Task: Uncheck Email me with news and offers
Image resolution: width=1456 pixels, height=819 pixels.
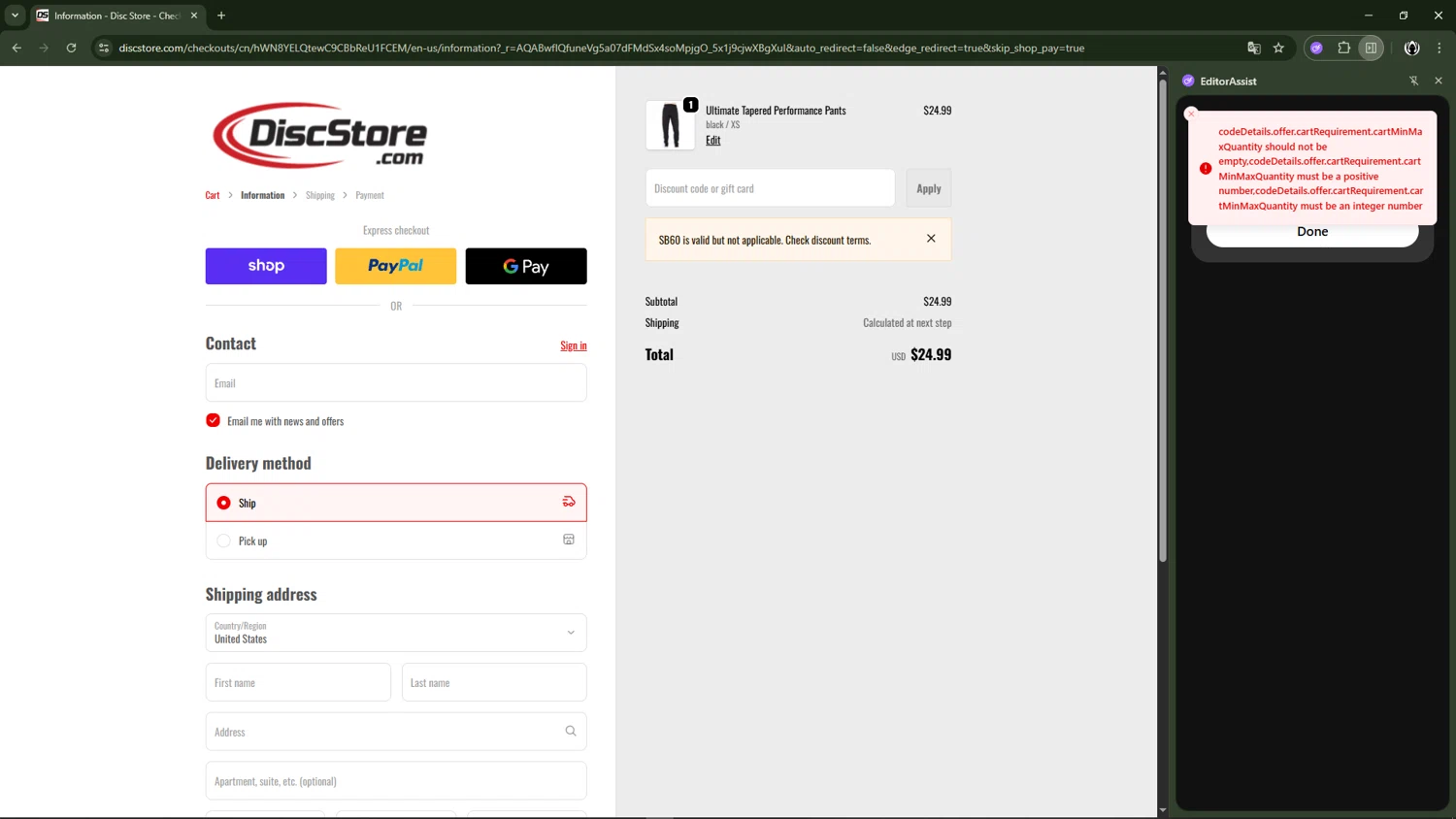Action: tap(213, 420)
